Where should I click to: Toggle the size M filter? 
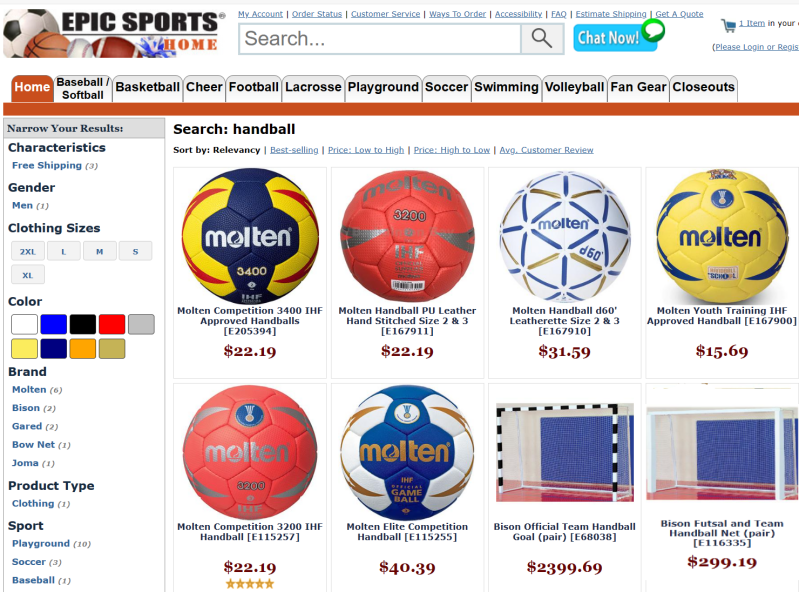(99, 251)
